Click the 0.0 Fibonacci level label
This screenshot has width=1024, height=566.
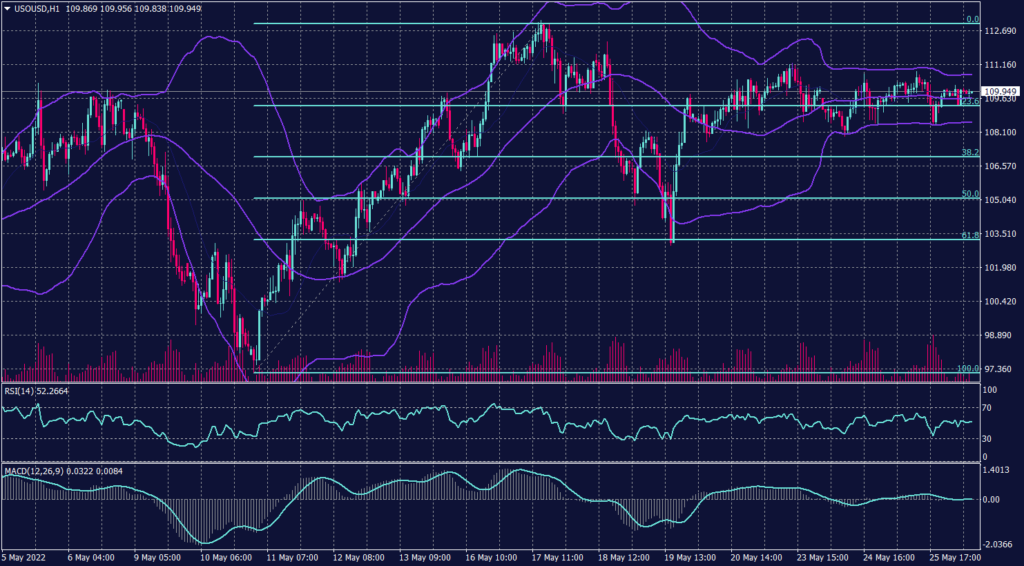pos(969,19)
